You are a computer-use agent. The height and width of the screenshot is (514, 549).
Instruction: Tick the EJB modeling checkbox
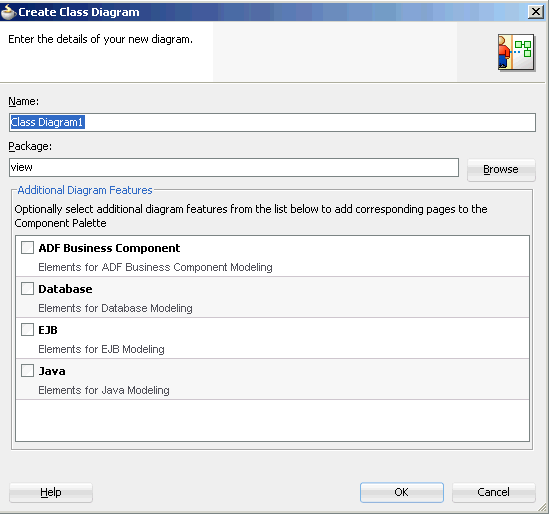pyautogui.click(x=27, y=329)
